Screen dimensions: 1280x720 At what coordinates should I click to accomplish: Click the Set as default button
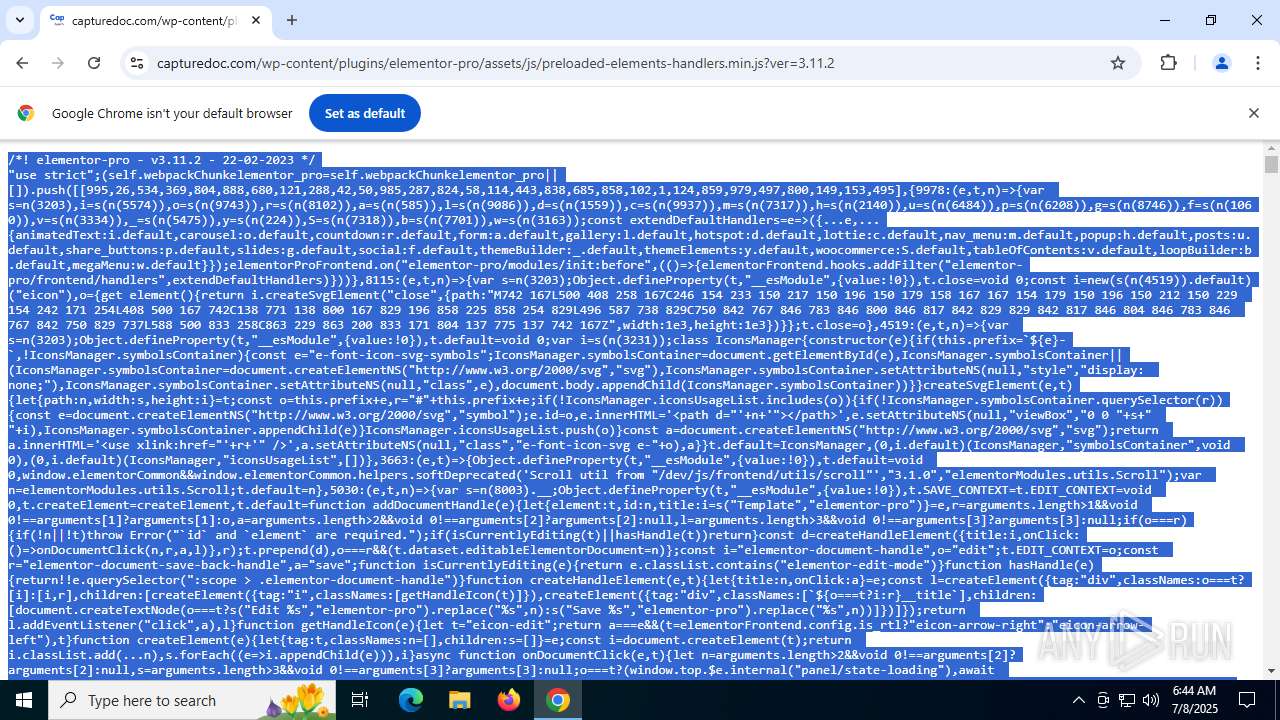pyautogui.click(x=365, y=113)
